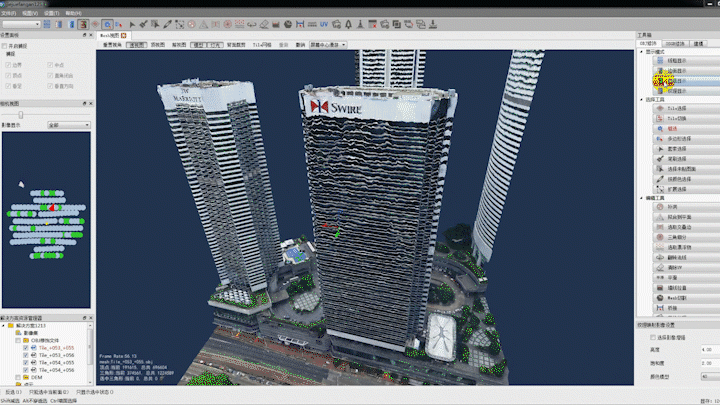Open the File (F) menu
Screen dimensions: 720x405
point(9,13)
